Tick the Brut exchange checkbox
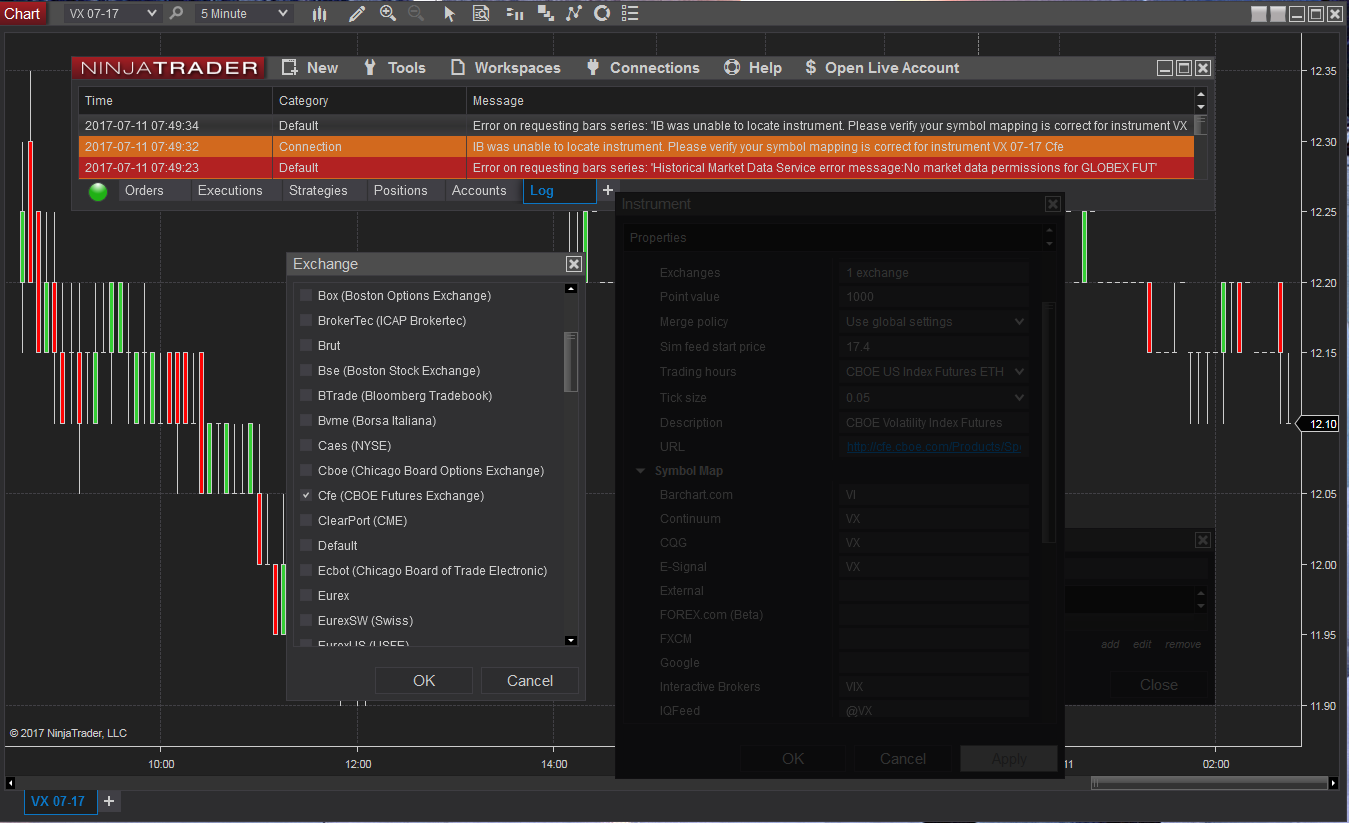Viewport: 1349px width, 823px height. [307, 346]
